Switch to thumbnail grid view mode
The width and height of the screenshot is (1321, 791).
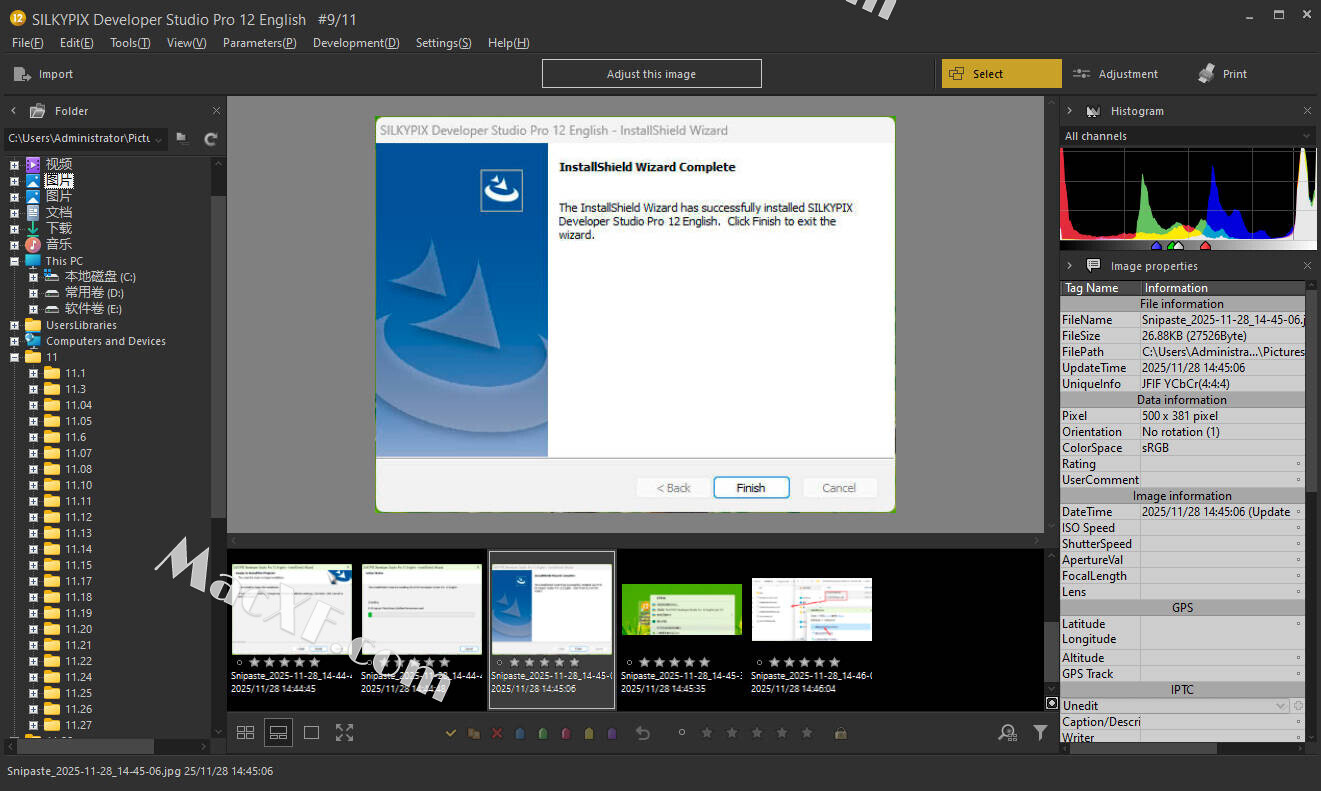(x=245, y=733)
